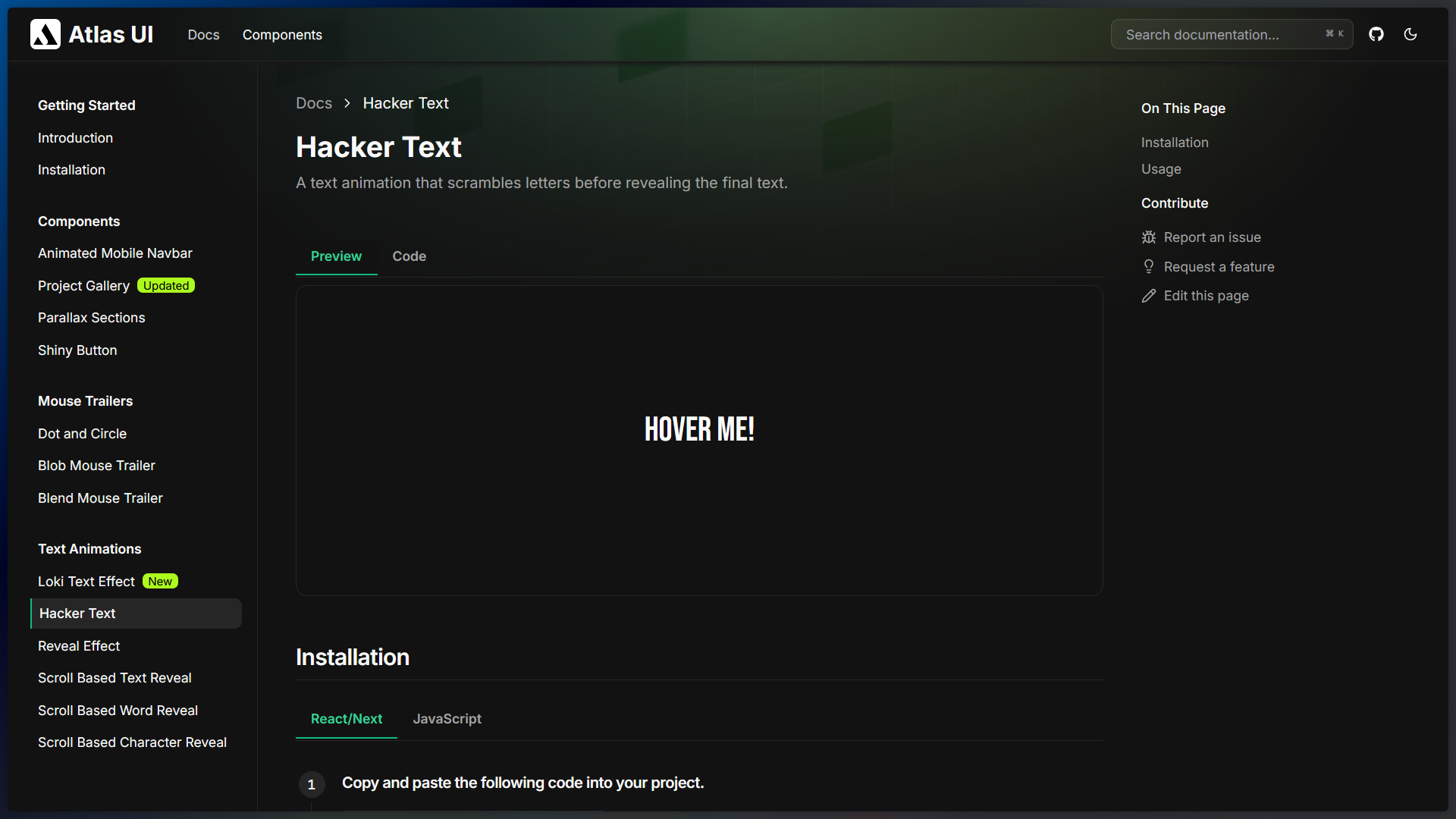Screen dimensions: 1456x819
Task: Open the Docs link in the top navigation
Action: click(x=203, y=35)
